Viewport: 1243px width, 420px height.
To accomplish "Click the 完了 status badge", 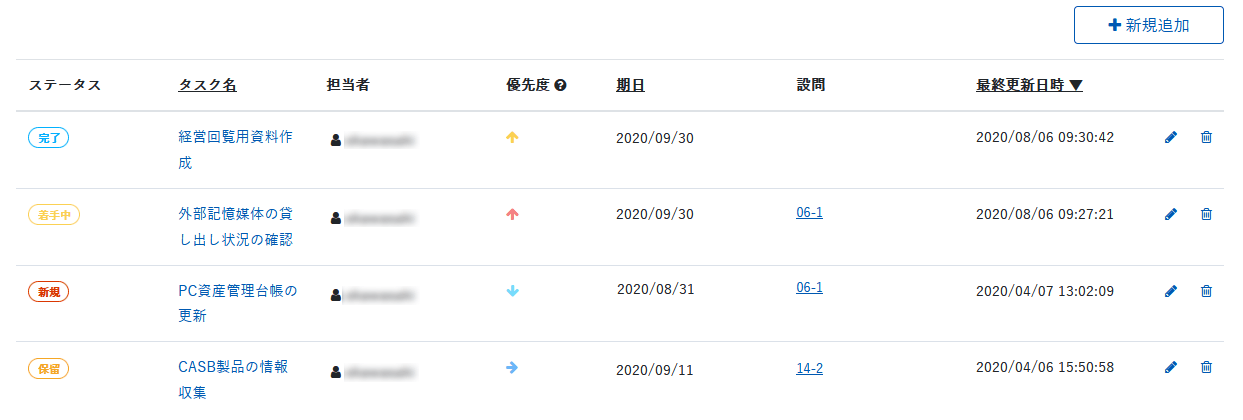I will coord(48,138).
